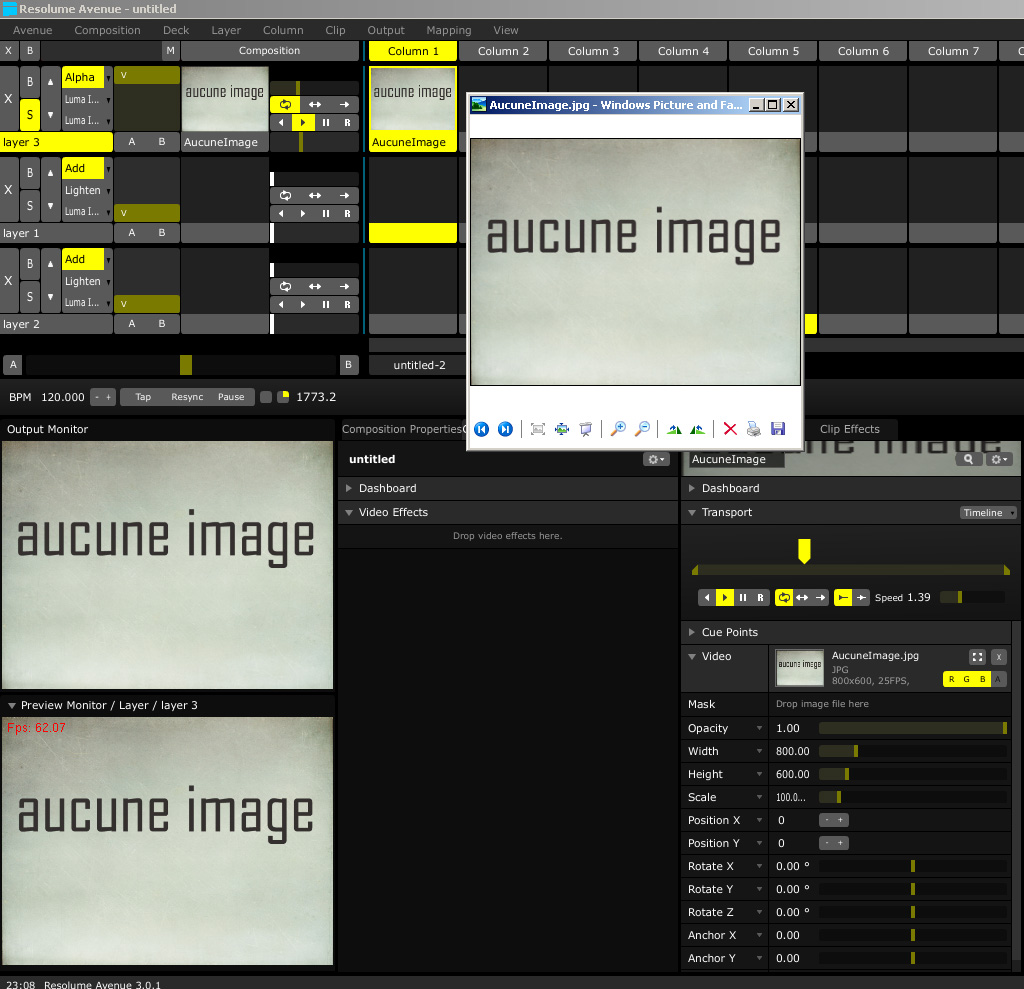
Task: Expand Cue Points section
Action: pos(692,632)
